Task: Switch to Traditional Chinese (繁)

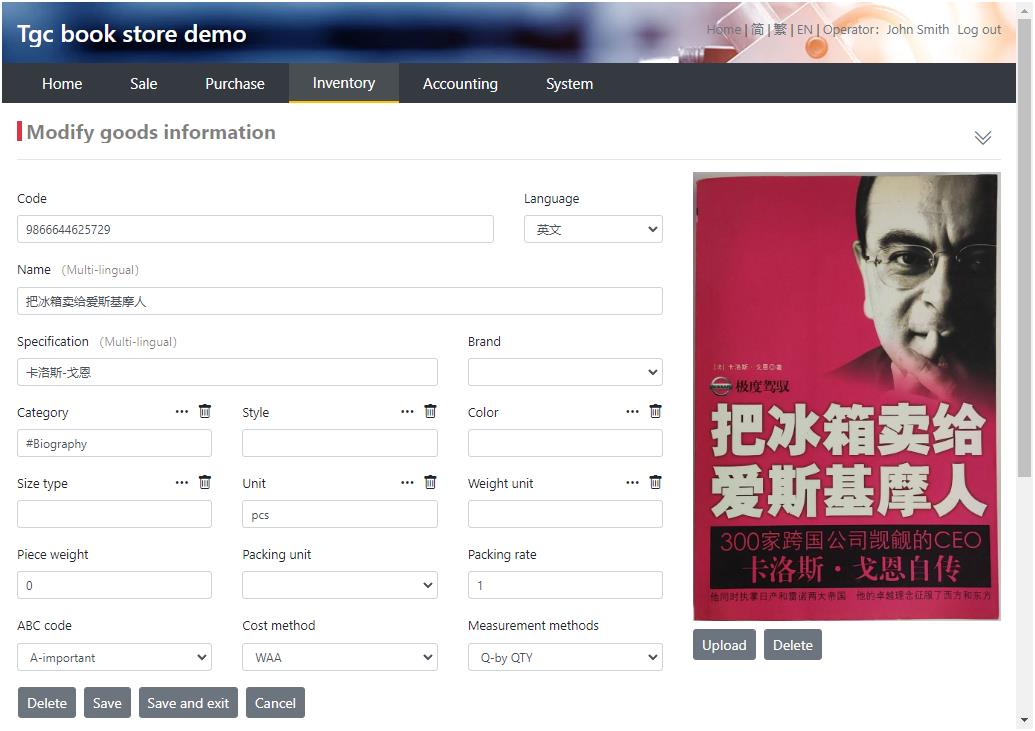Action: [780, 30]
